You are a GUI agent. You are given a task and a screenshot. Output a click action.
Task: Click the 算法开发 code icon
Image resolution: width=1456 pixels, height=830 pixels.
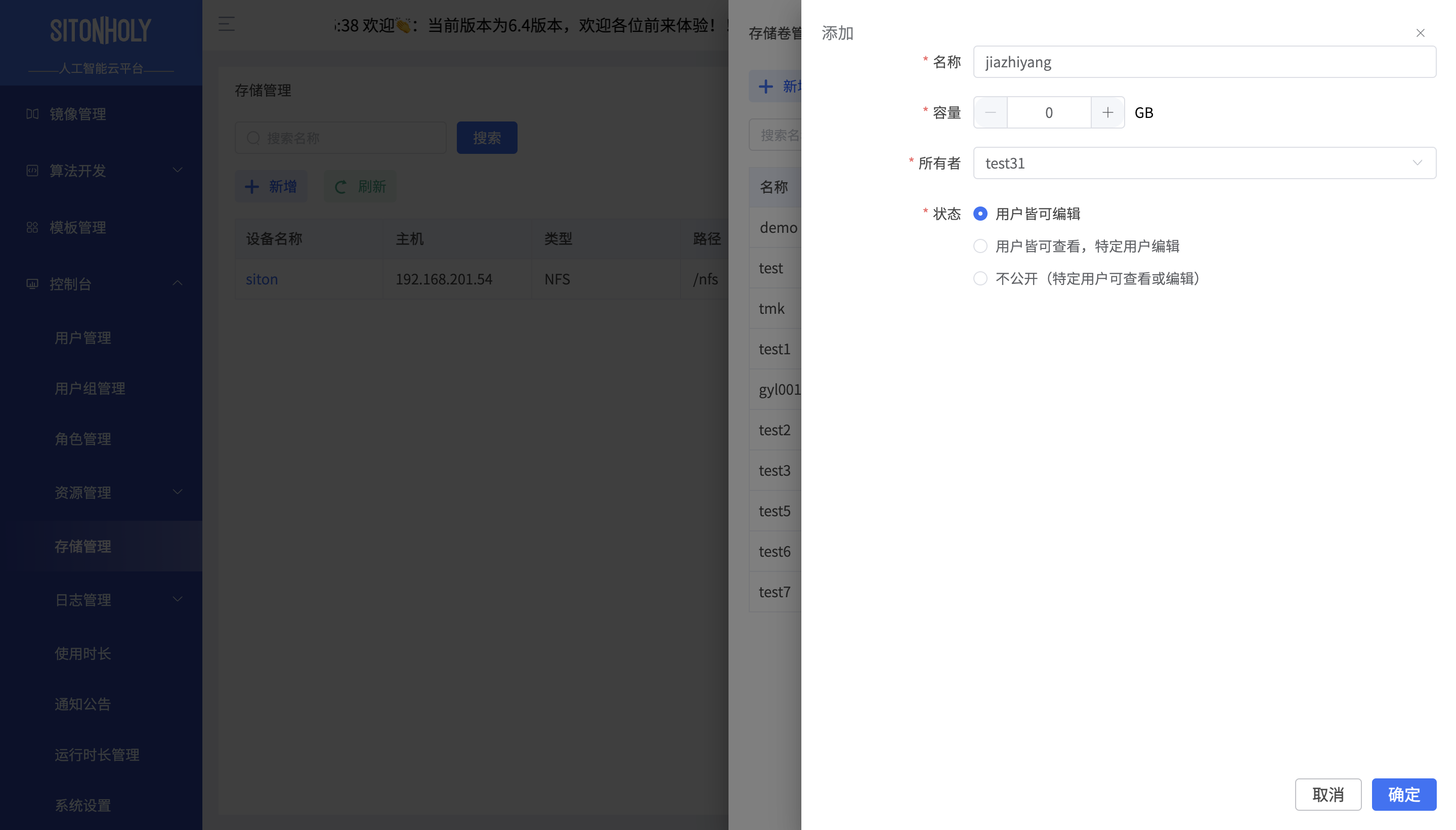tap(32, 171)
